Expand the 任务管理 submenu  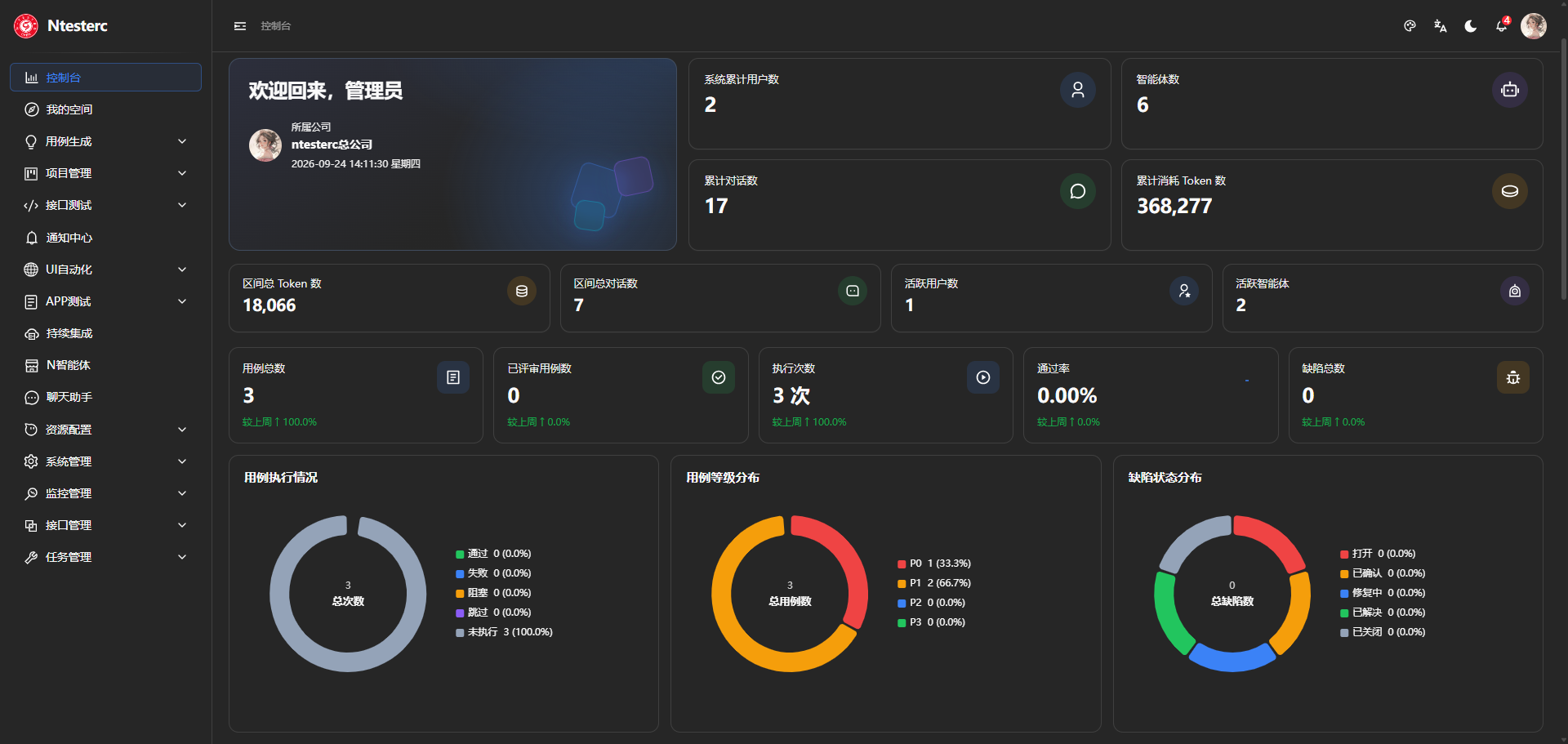click(x=105, y=557)
